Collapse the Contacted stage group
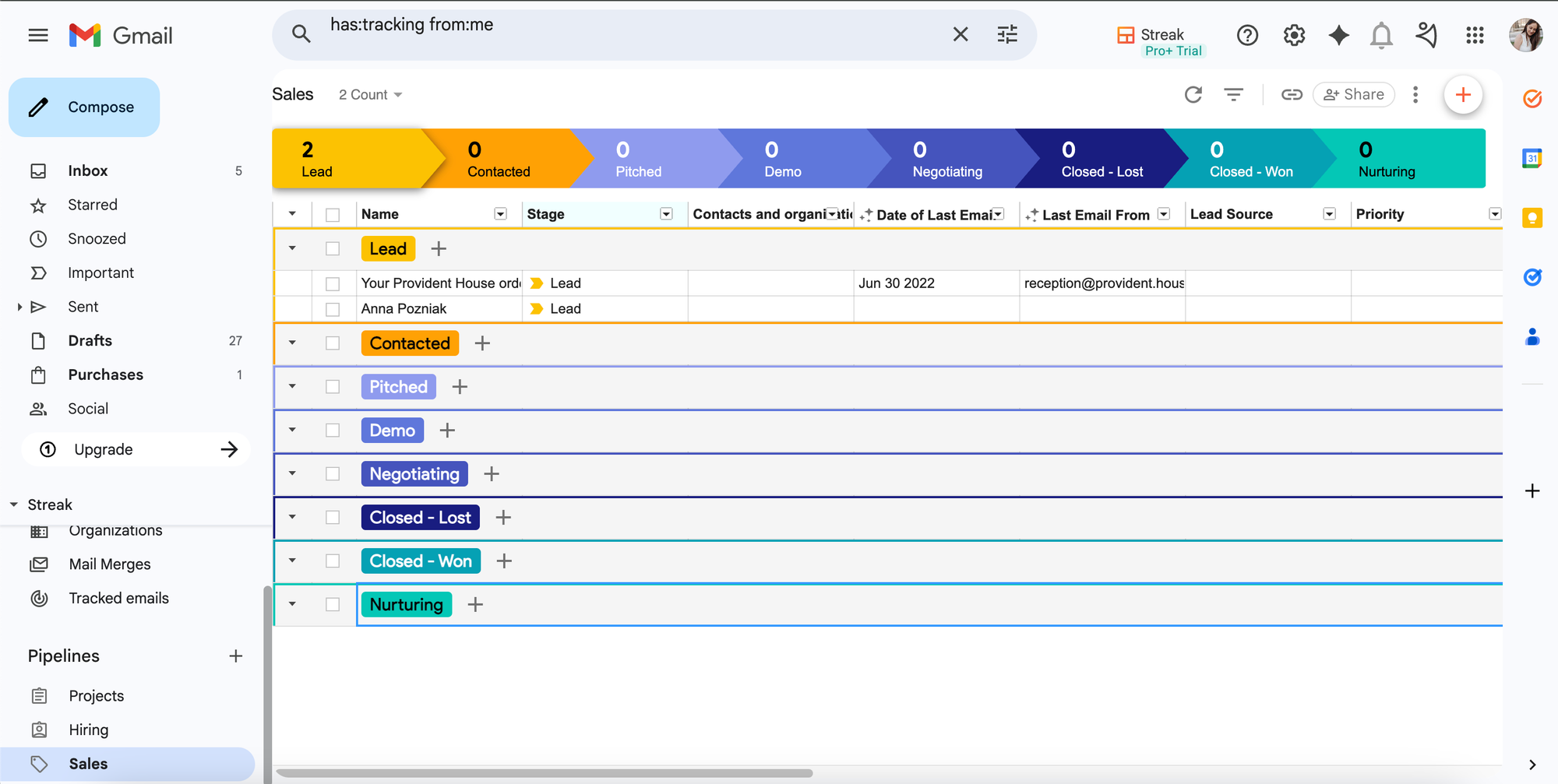The width and height of the screenshot is (1558, 784). click(x=292, y=343)
